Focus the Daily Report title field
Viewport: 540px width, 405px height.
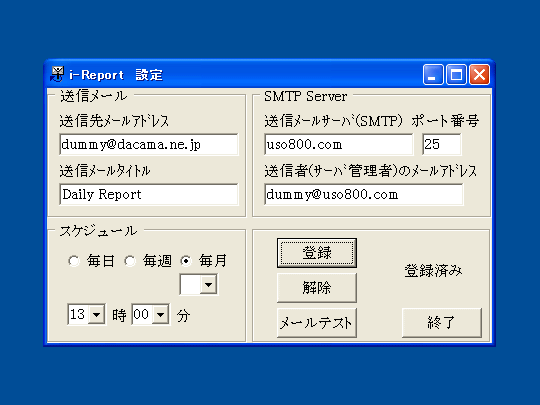[x=148, y=195]
